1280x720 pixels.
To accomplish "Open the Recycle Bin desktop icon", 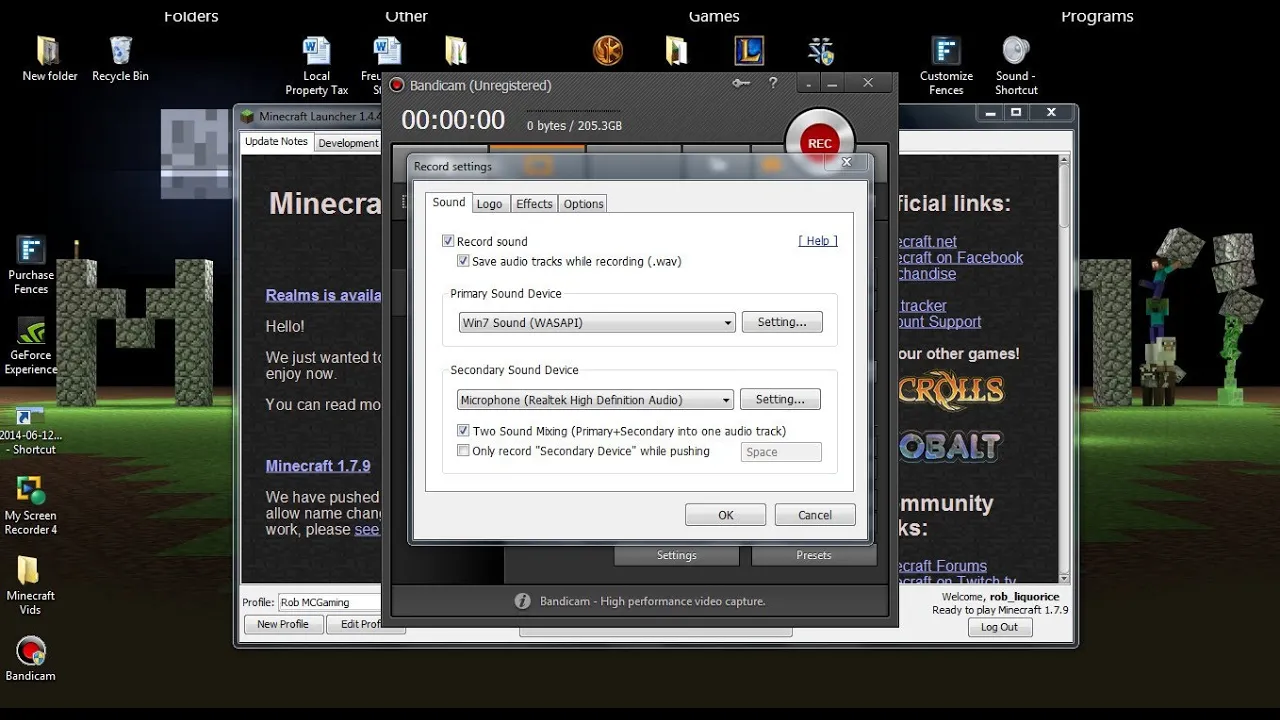I will (x=120, y=59).
